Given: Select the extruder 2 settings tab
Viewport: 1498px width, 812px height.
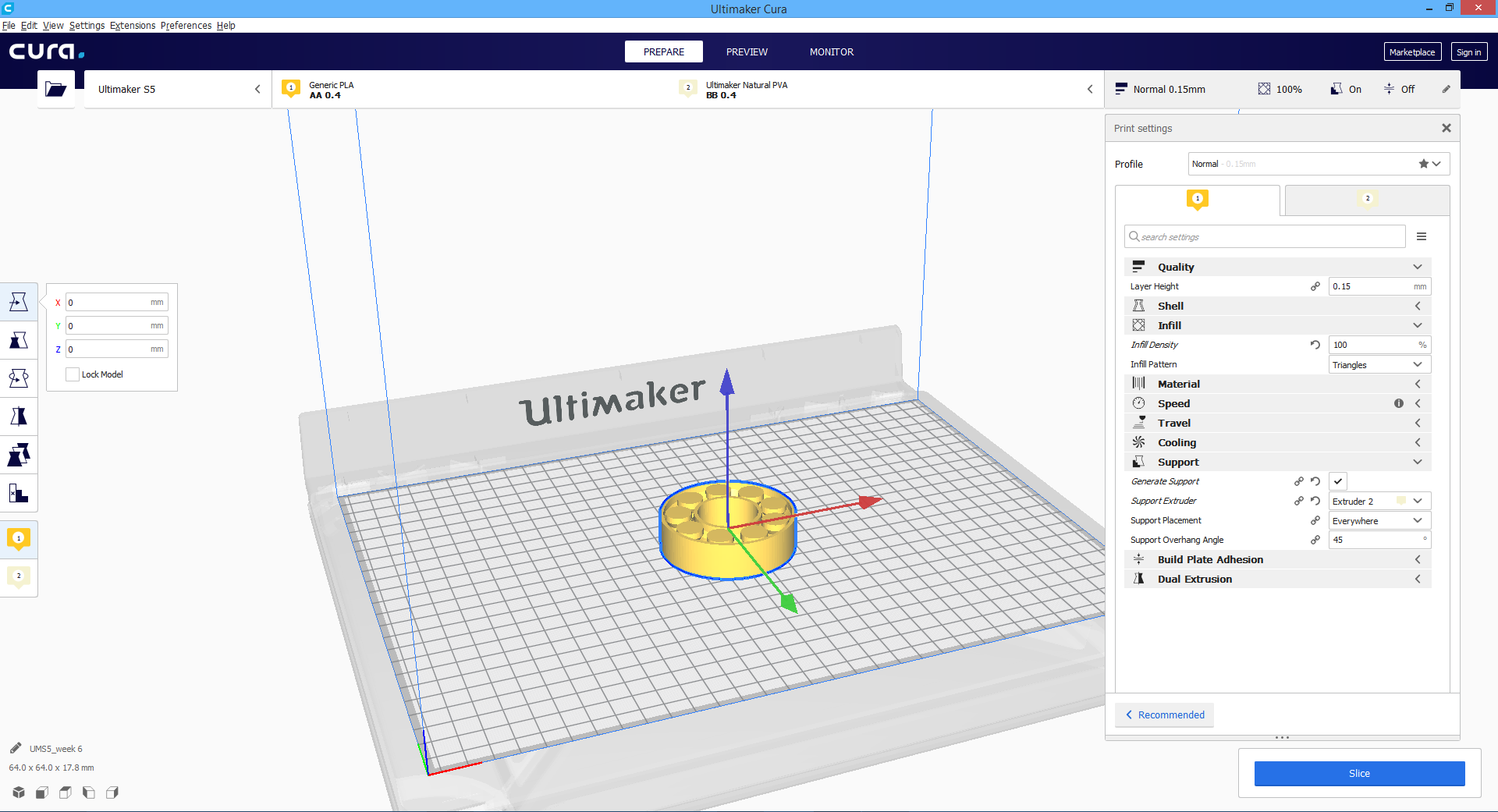Looking at the screenshot, I should pyautogui.click(x=1367, y=200).
